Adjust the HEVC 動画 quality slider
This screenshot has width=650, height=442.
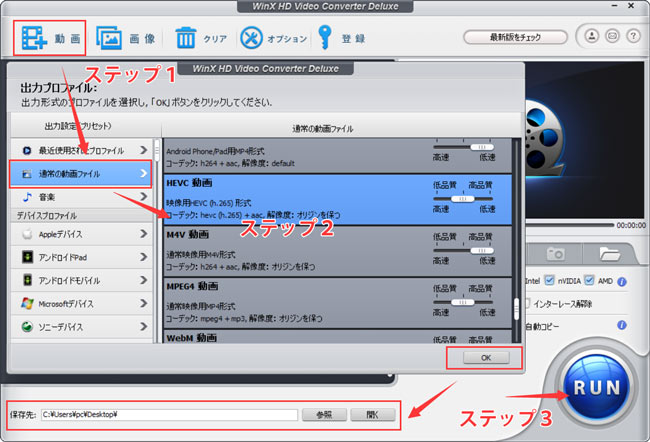[x=463, y=199]
